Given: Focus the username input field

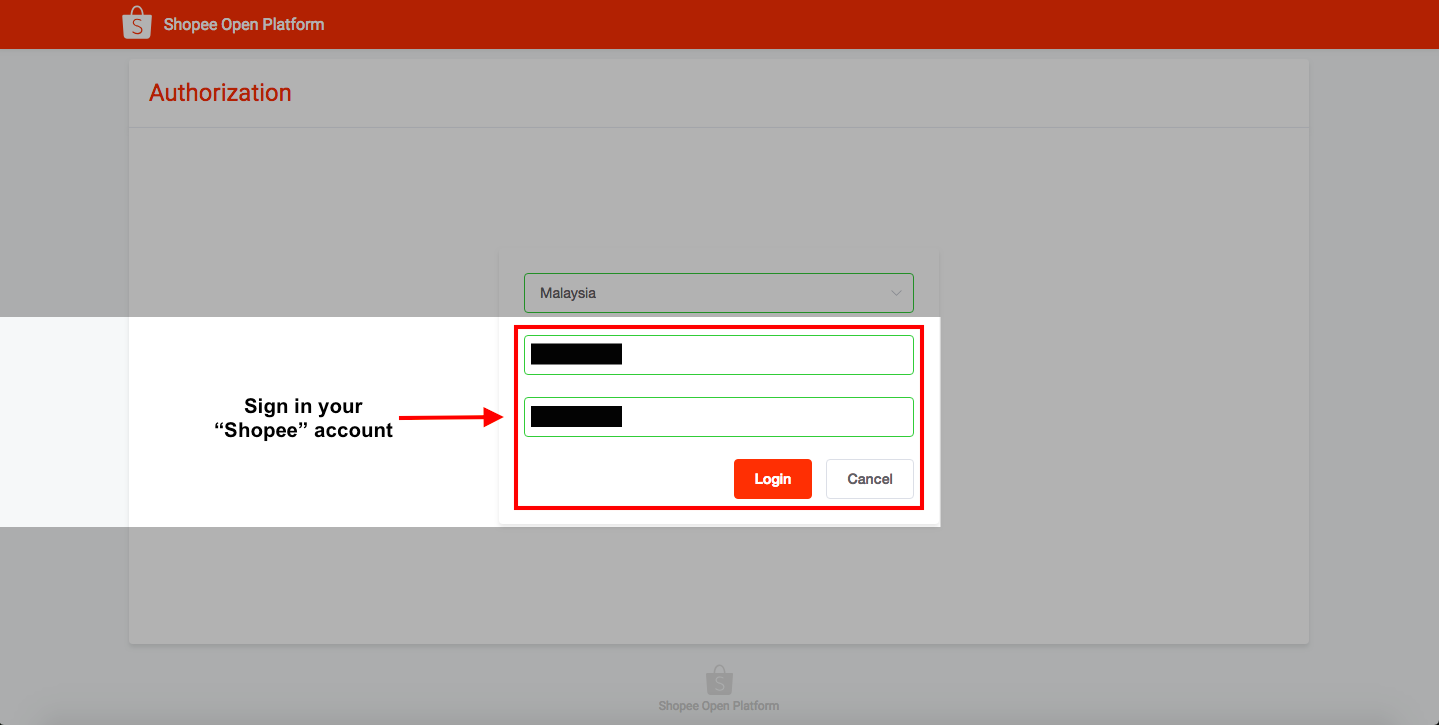Looking at the screenshot, I should (x=718, y=355).
